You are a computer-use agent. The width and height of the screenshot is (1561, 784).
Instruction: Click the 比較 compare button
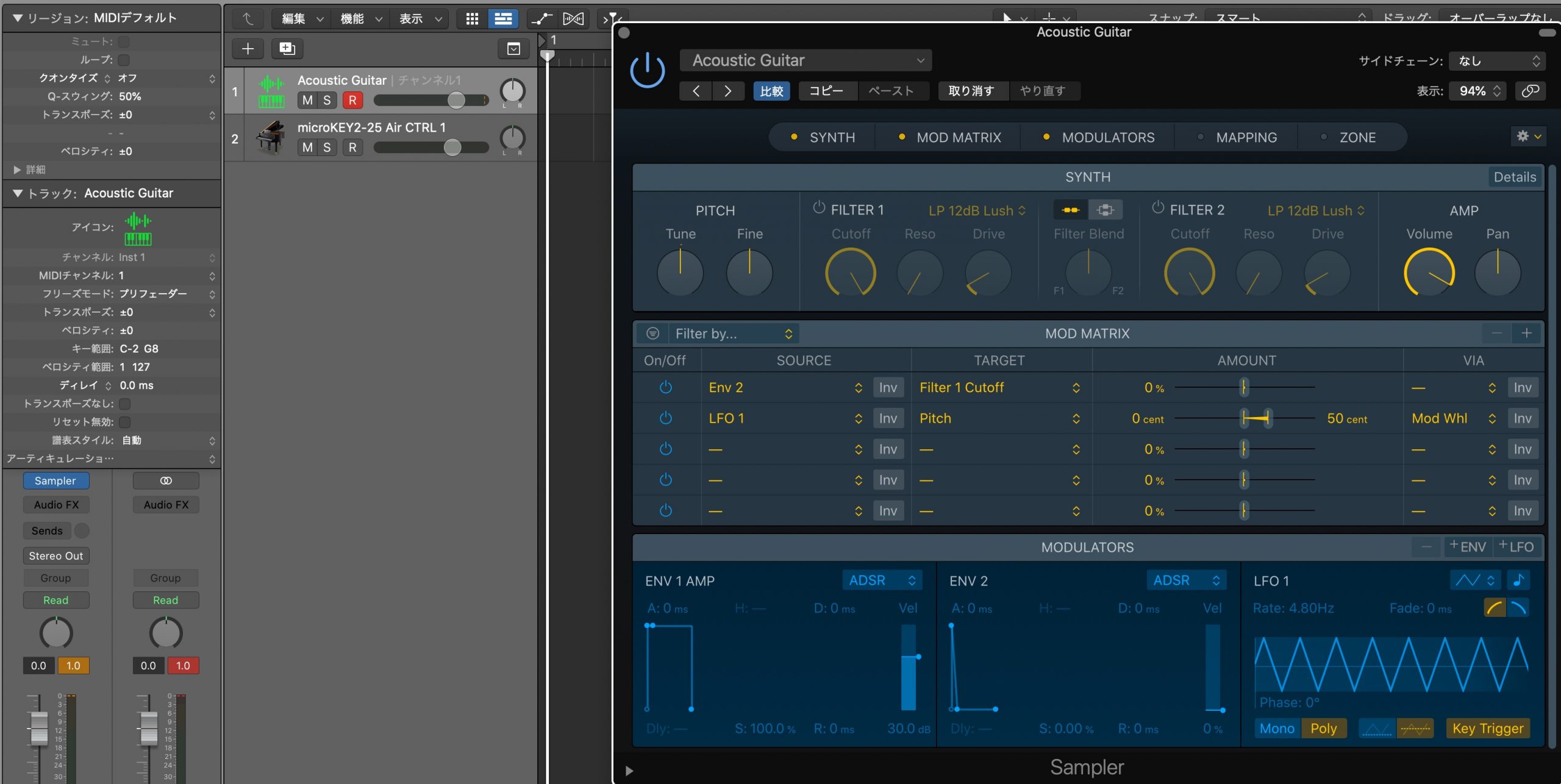pos(771,91)
